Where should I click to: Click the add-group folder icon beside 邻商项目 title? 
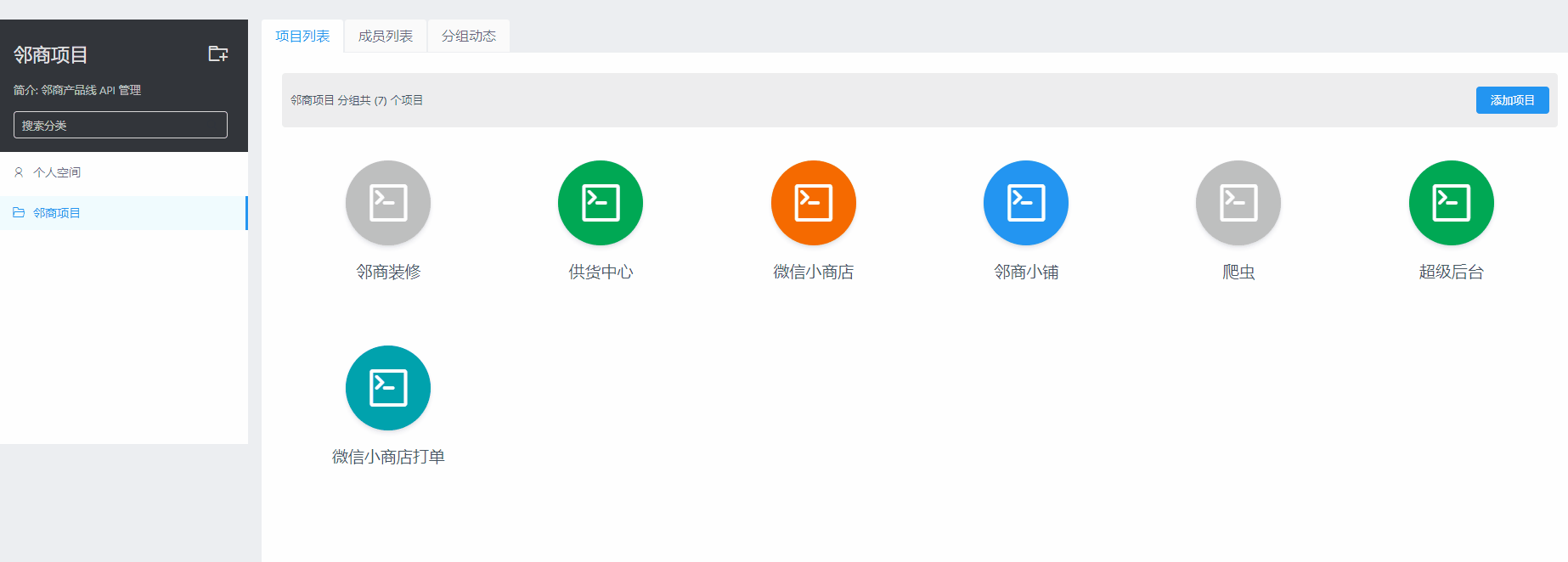click(218, 54)
